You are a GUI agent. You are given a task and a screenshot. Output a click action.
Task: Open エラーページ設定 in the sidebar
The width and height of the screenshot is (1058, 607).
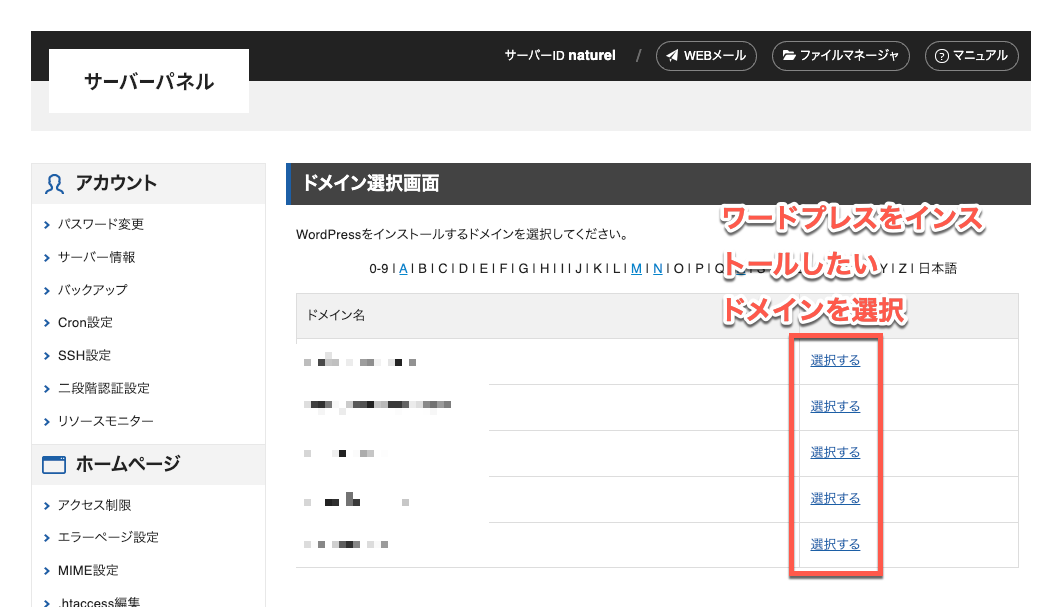(x=108, y=537)
